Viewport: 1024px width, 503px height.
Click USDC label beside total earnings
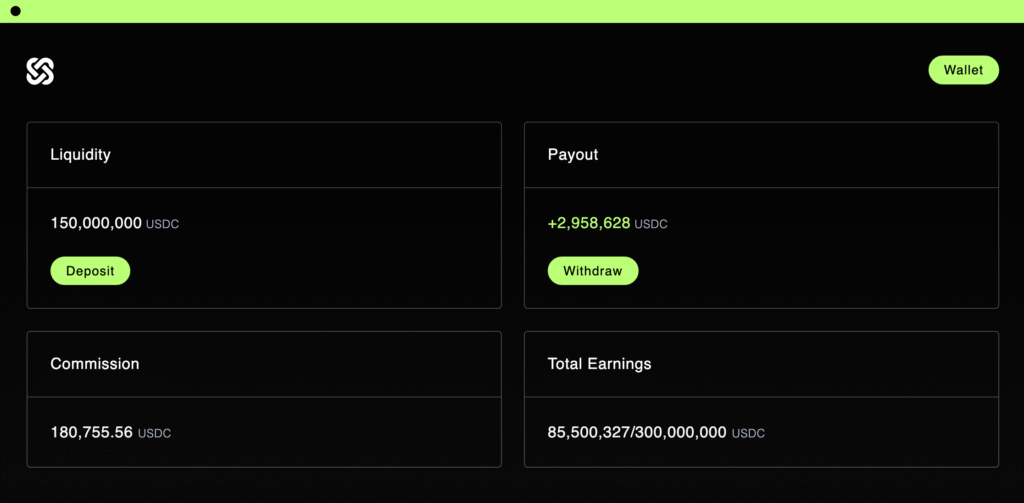tap(748, 433)
